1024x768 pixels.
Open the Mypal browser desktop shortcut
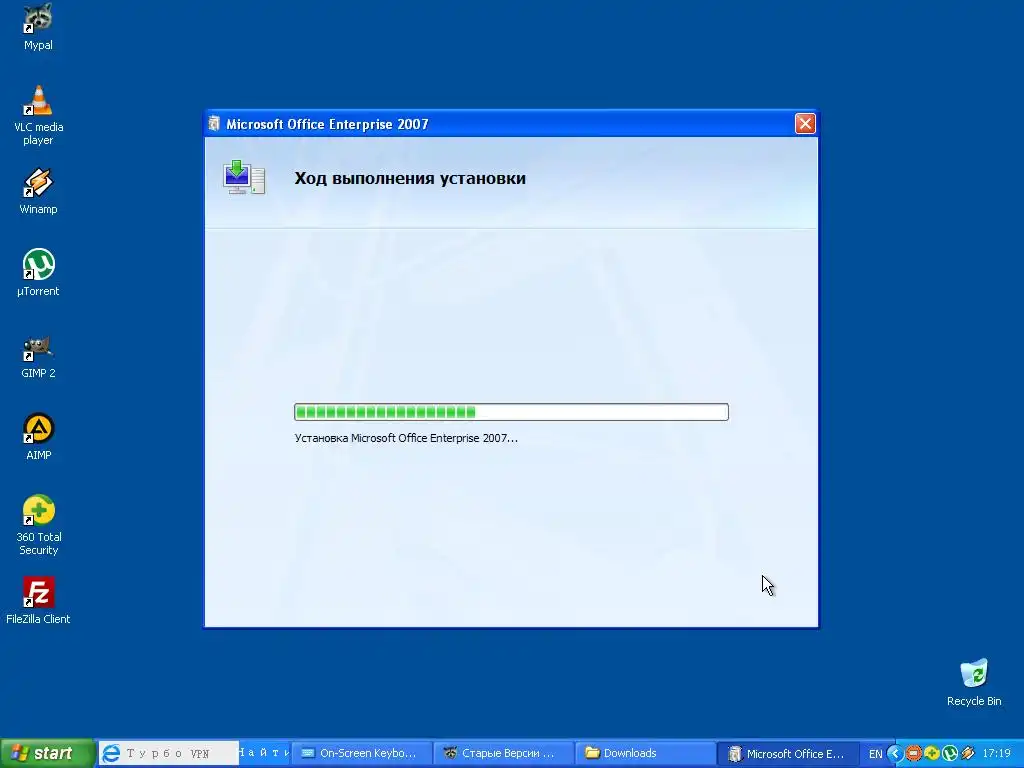click(x=38, y=26)
